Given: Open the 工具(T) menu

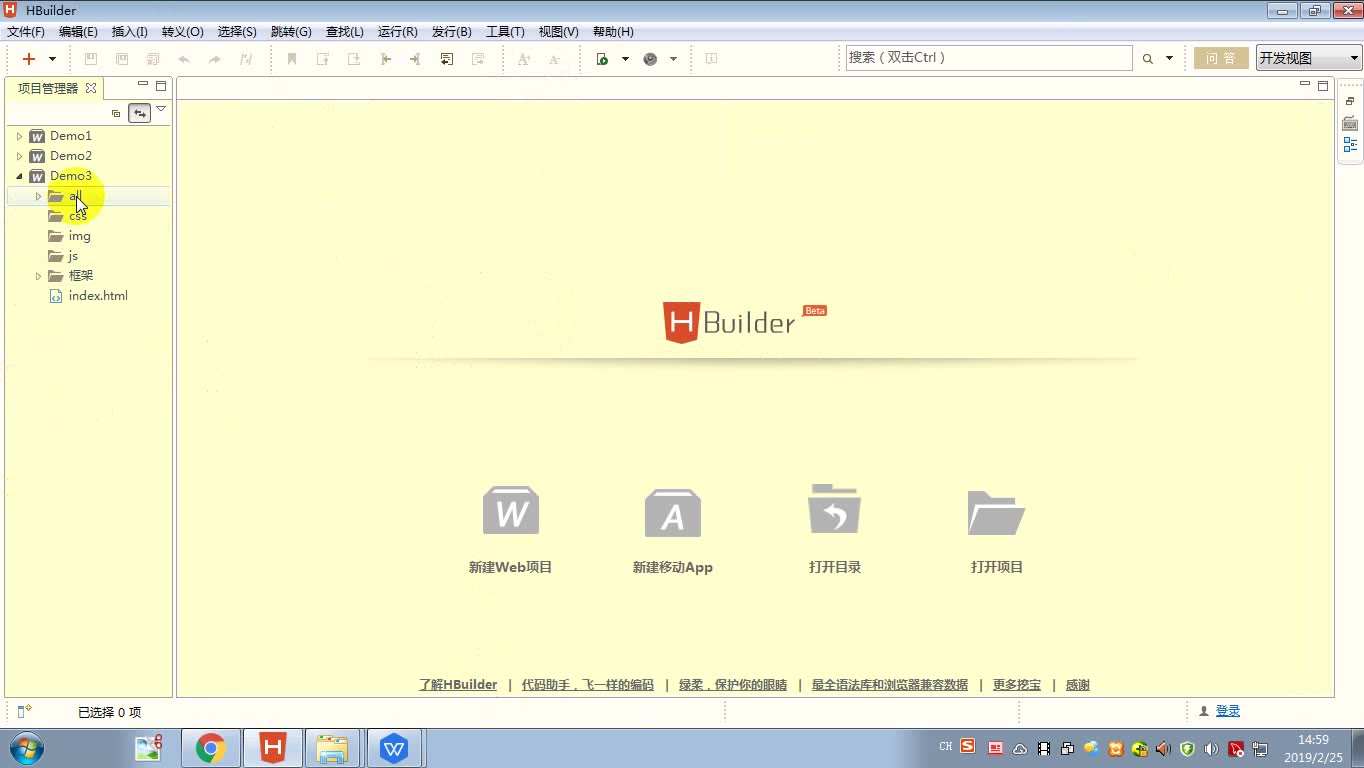Looking at the screenshot, I should [505, 32].
